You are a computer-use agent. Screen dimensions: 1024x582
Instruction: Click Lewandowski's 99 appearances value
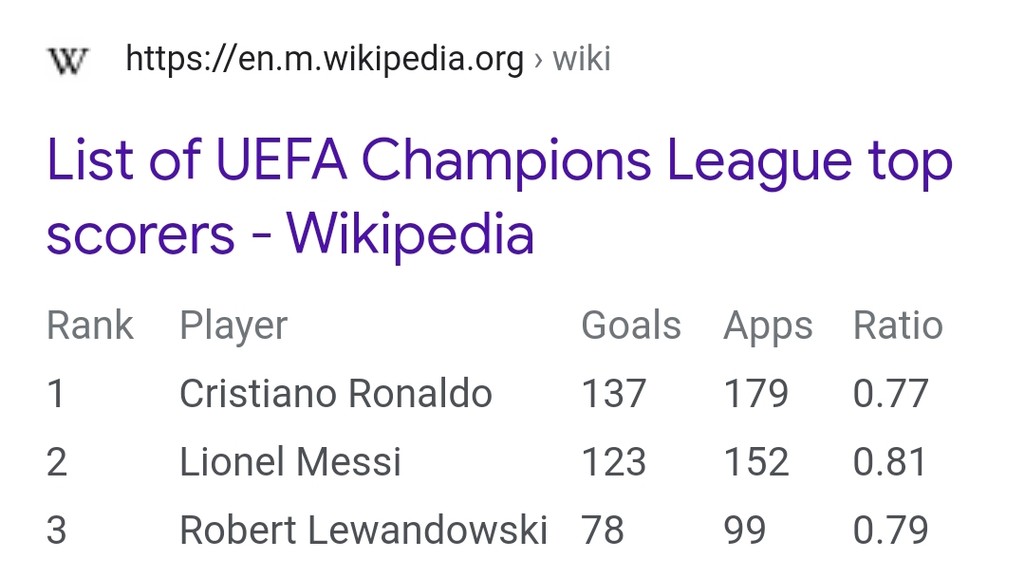coord(745,530)
